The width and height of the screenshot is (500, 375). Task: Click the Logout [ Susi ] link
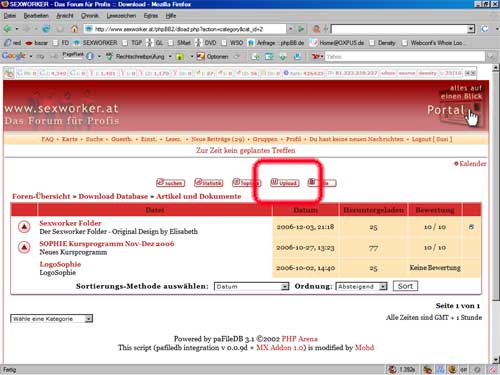(432, 139)
